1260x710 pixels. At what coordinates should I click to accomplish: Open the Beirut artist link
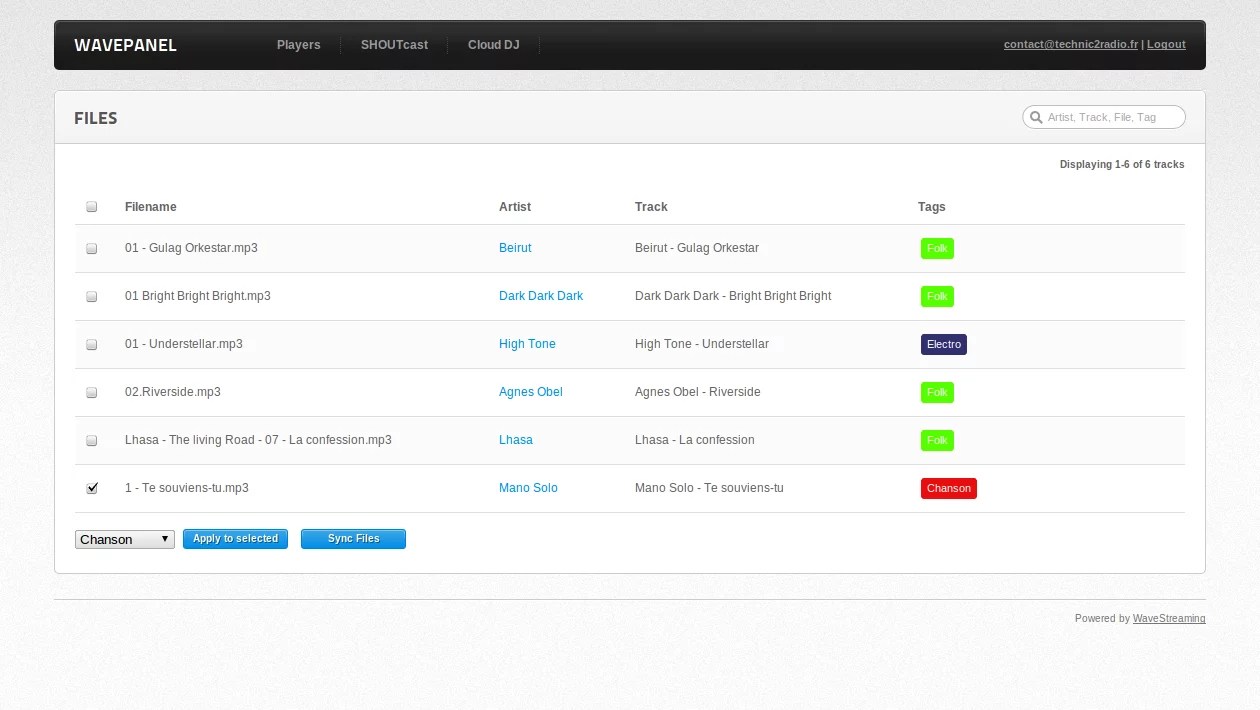click(515, 248)
